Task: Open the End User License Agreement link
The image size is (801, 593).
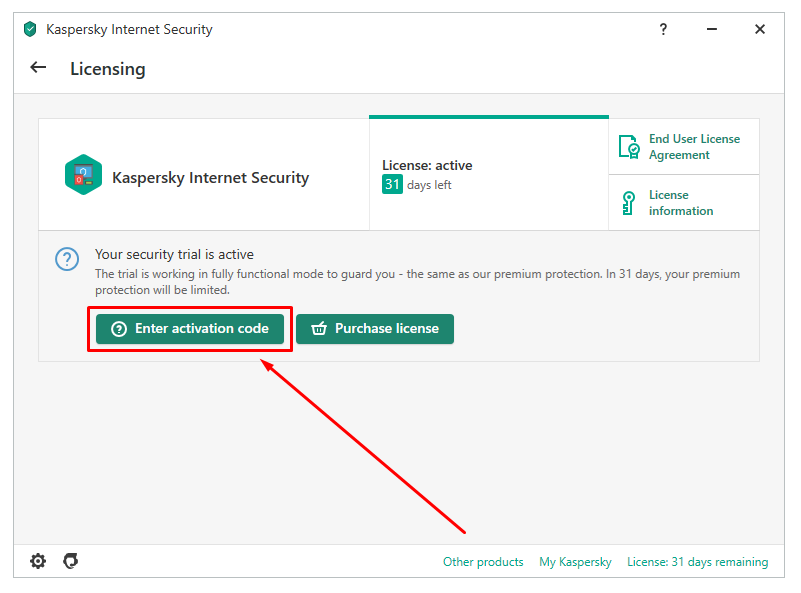Action: (694, 147)
